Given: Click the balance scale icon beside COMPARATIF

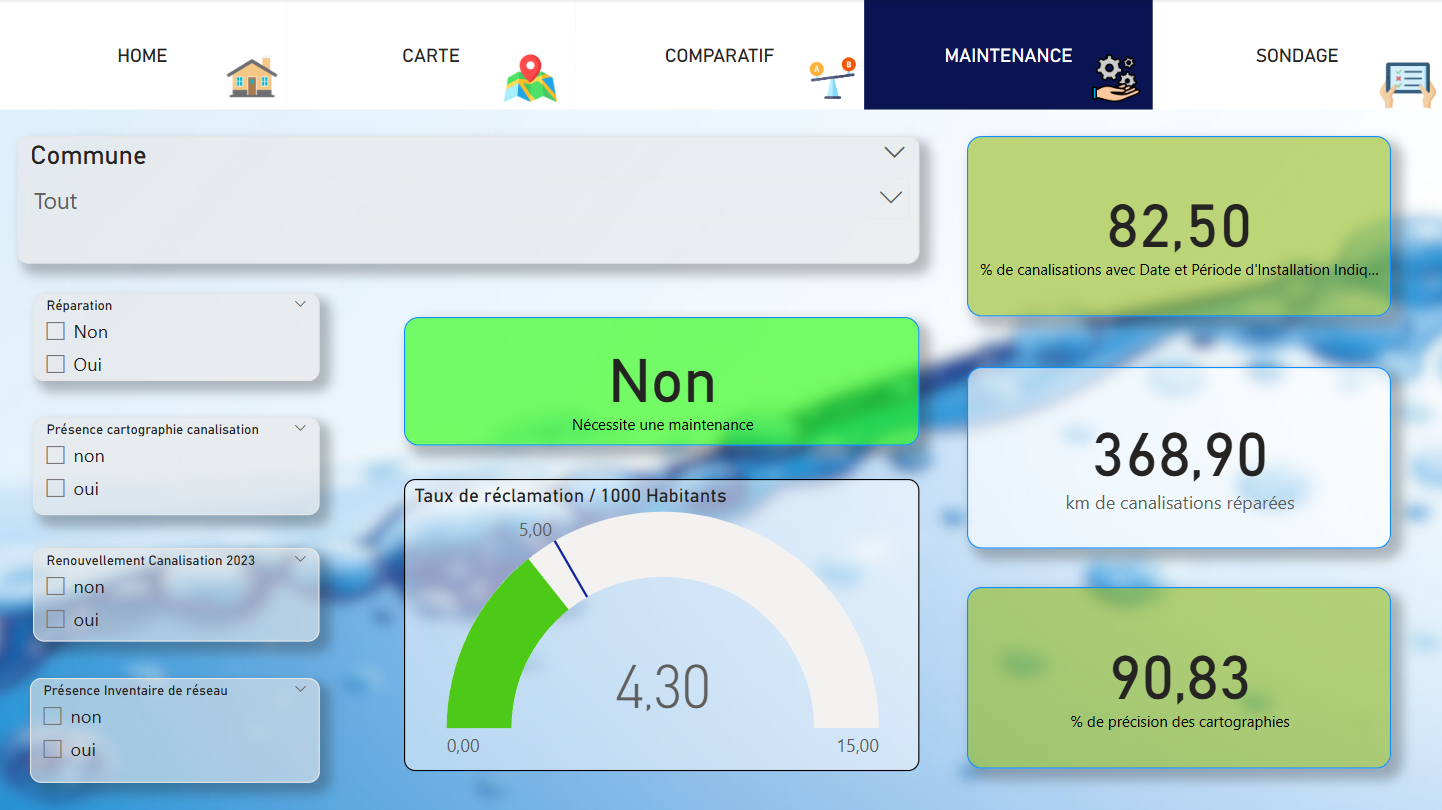Looking at the screenshot, I should coord(832,79).
